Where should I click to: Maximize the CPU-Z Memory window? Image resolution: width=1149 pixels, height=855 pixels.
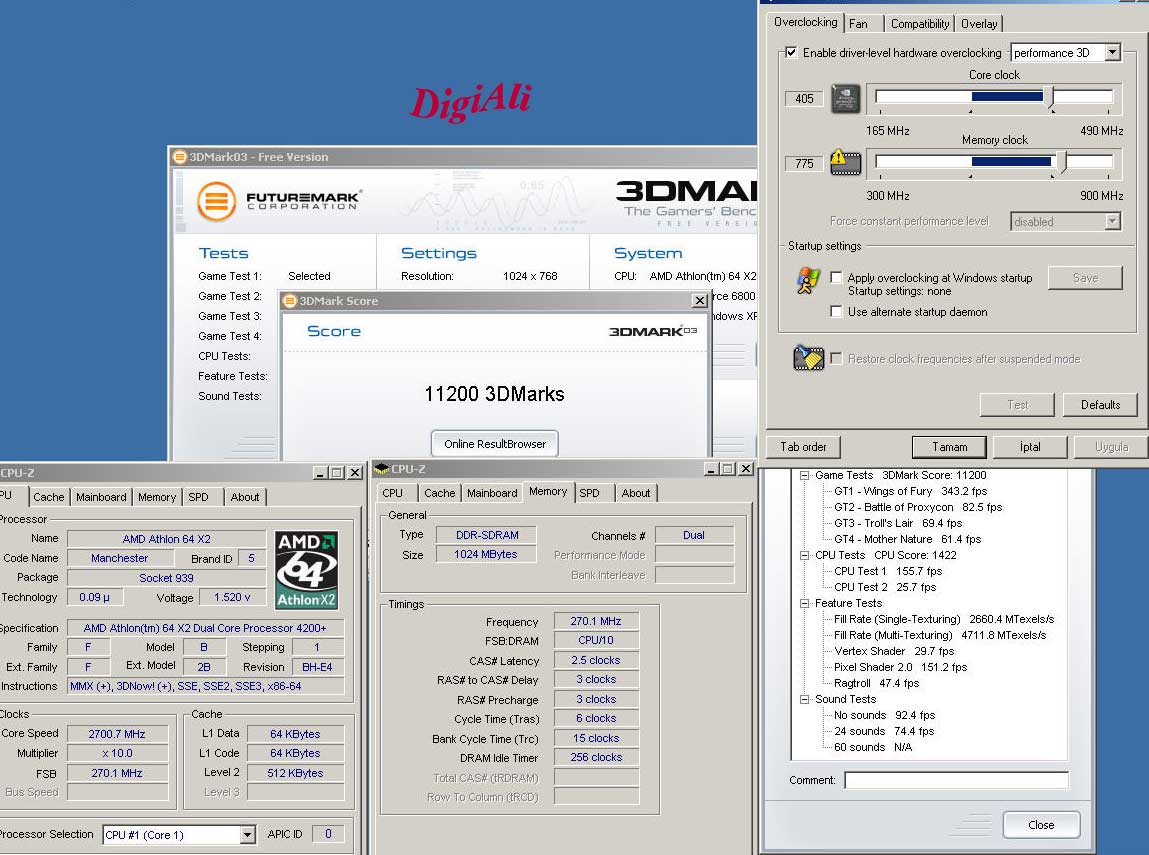tap(728, 468)
